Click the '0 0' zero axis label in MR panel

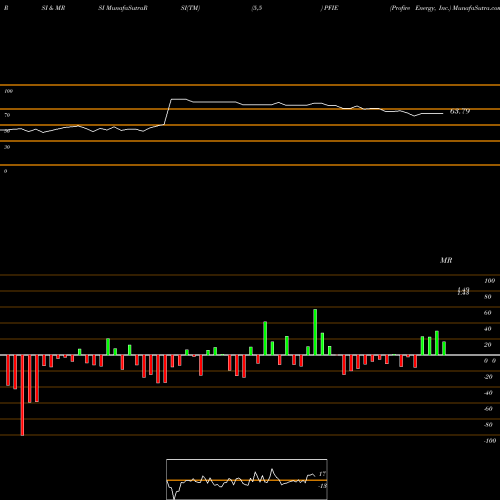490,361
